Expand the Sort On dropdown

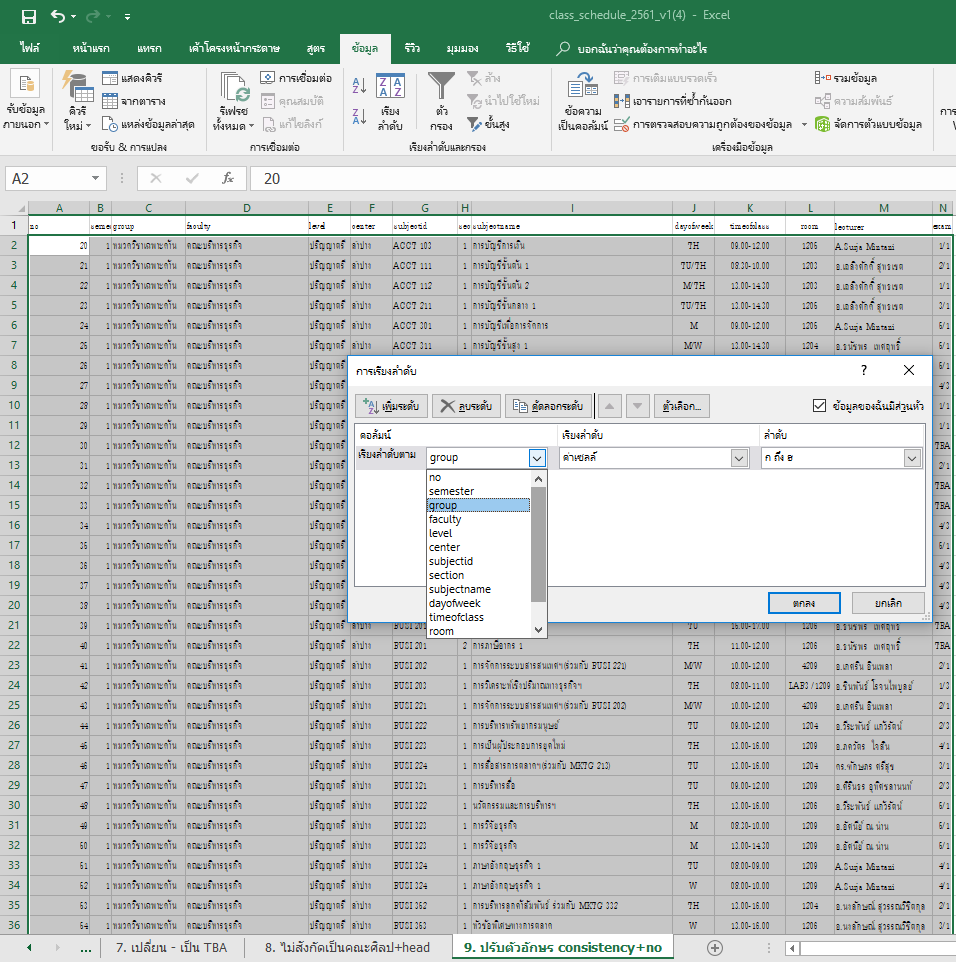(739, 458)
